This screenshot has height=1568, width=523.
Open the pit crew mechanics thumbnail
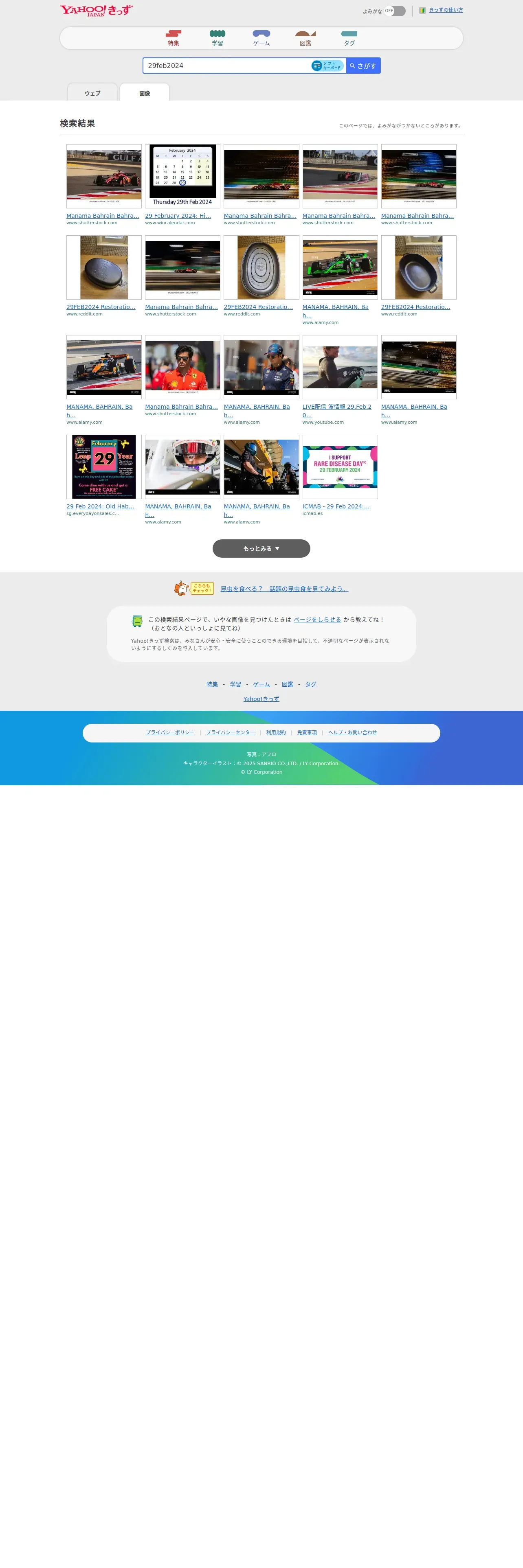tap(261, 467)
